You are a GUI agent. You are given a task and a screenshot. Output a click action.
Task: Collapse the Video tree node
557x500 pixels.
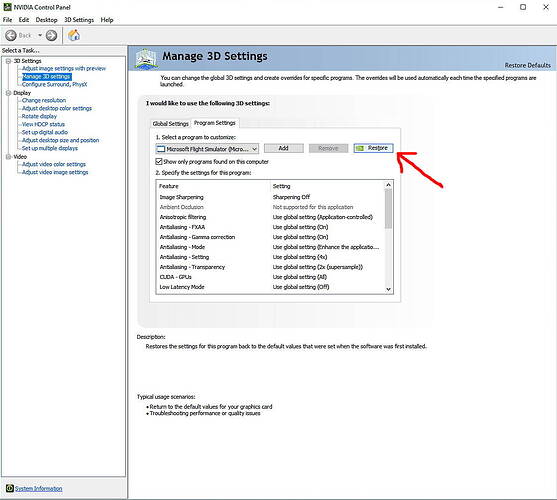(x=8, y=157)
